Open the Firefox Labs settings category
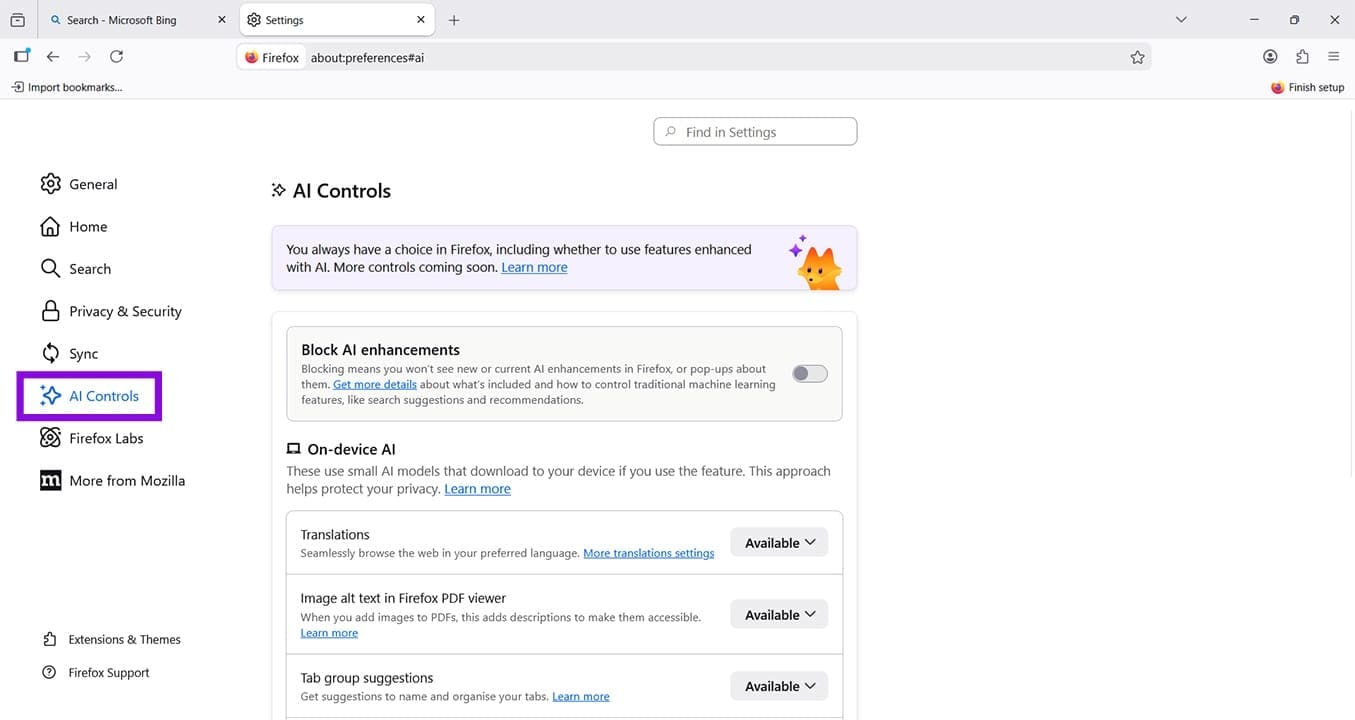Screen dimensions: 1355x720 [91, 438]
